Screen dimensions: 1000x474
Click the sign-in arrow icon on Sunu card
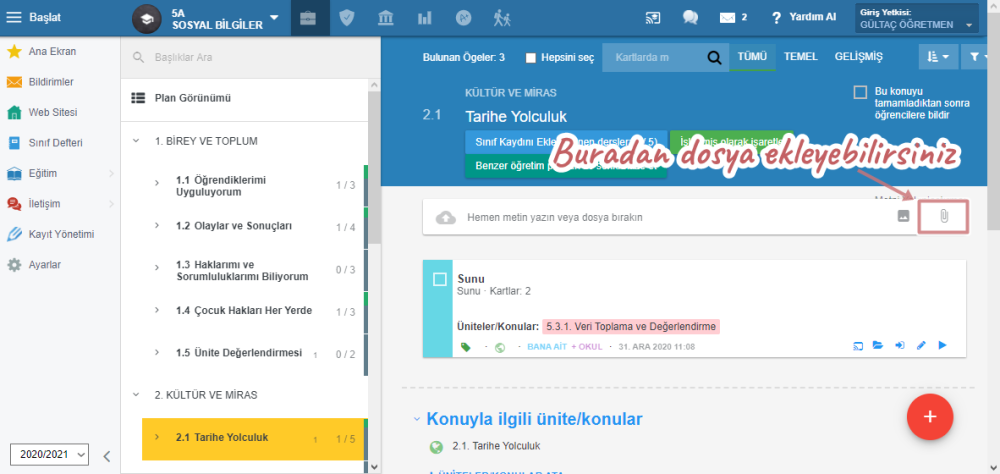(x=900, y=346)
